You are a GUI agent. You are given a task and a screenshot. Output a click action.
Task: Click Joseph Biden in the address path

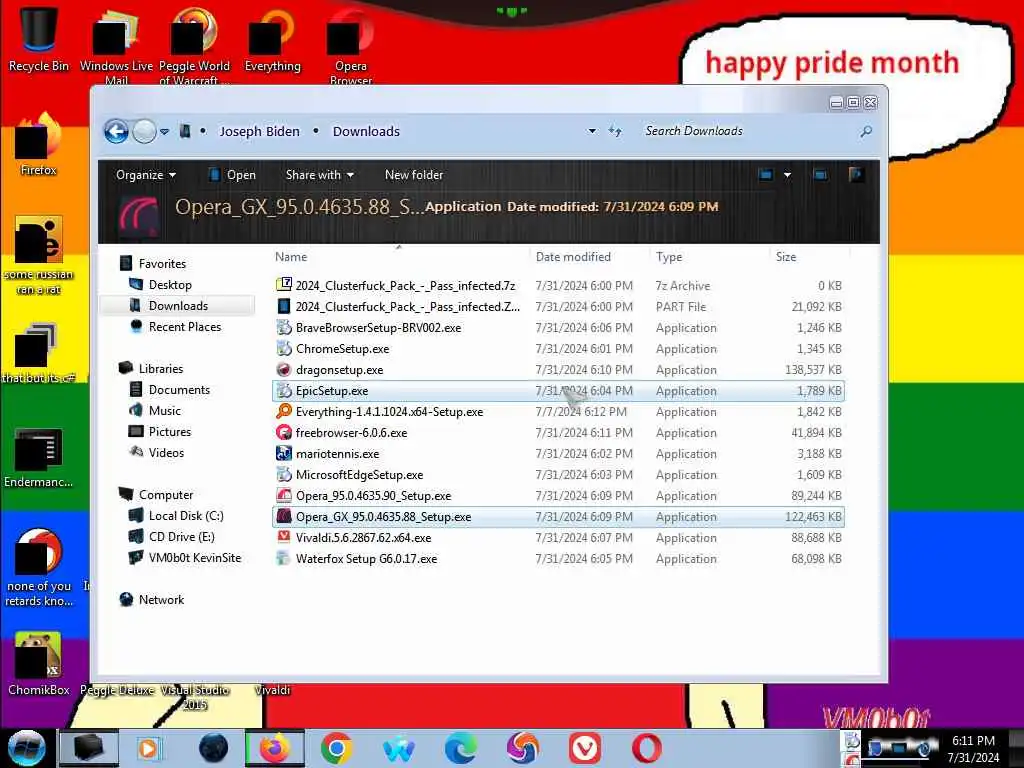(x=259, y=131)
